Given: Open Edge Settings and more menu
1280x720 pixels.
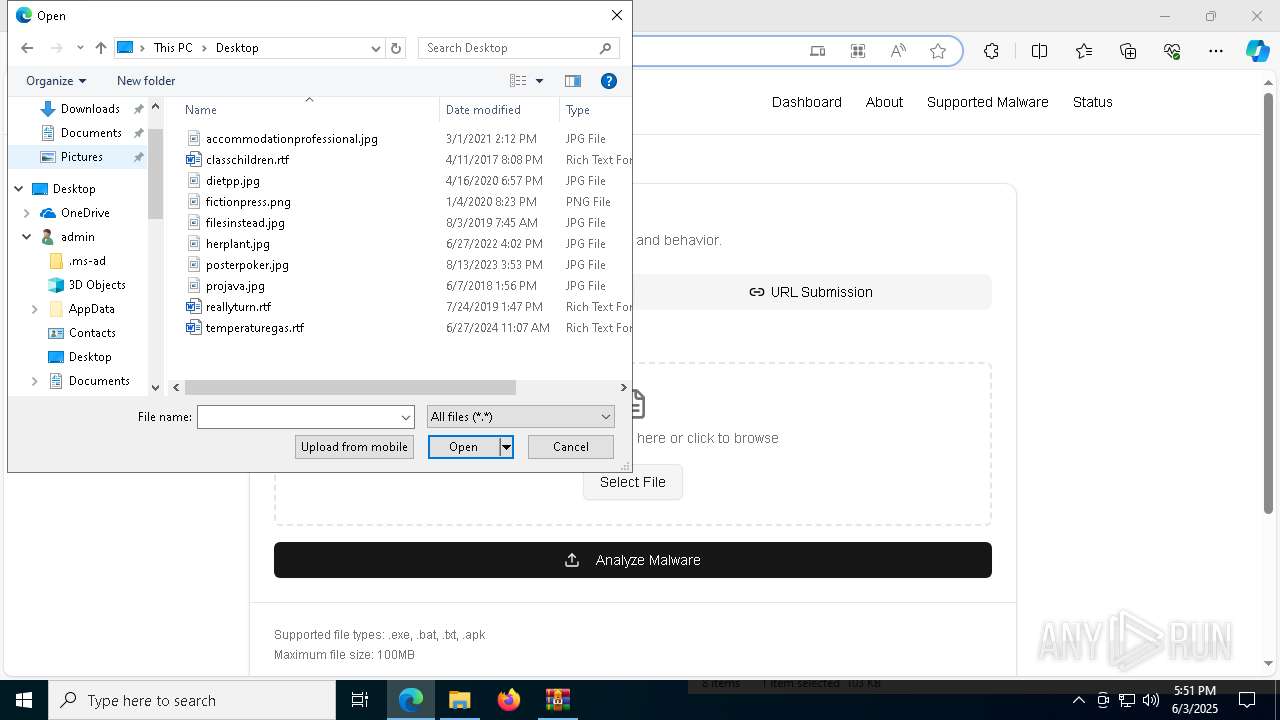Looking at the screenshot, I should click(x=1216, y=51).
